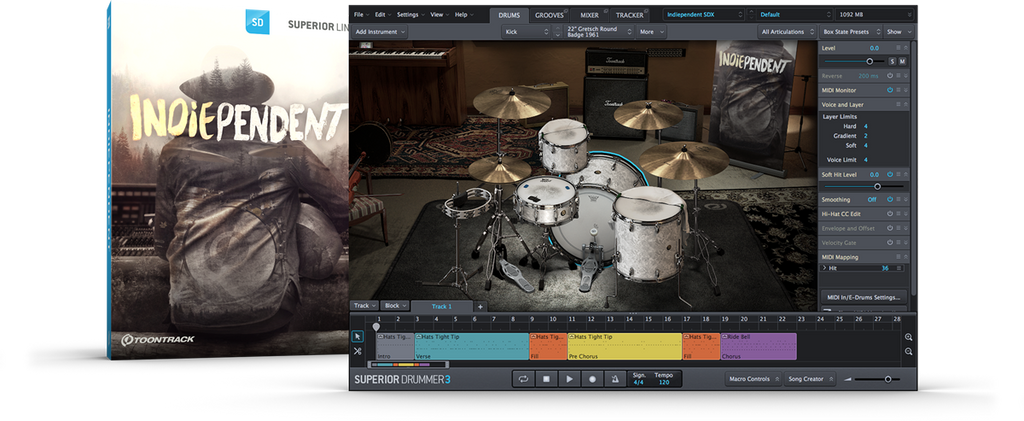Adjust the Soft Hit Level slider

[x=877, y=187]
